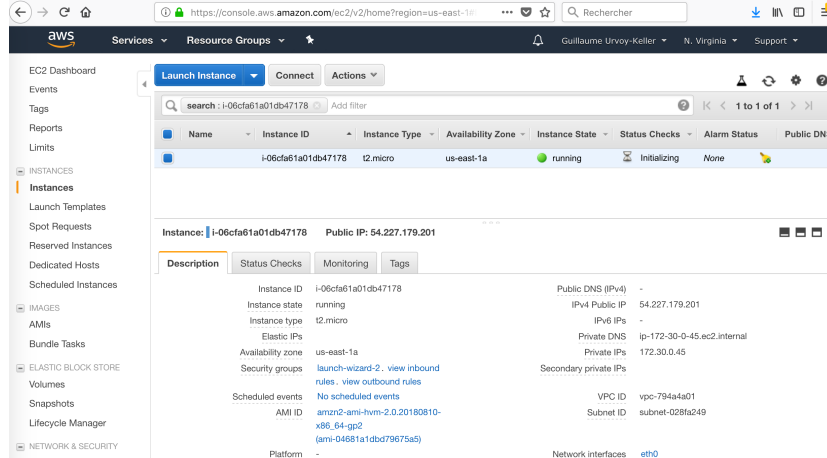Collapse the NETWORK & SECURITY section

[x=20, y=446]
